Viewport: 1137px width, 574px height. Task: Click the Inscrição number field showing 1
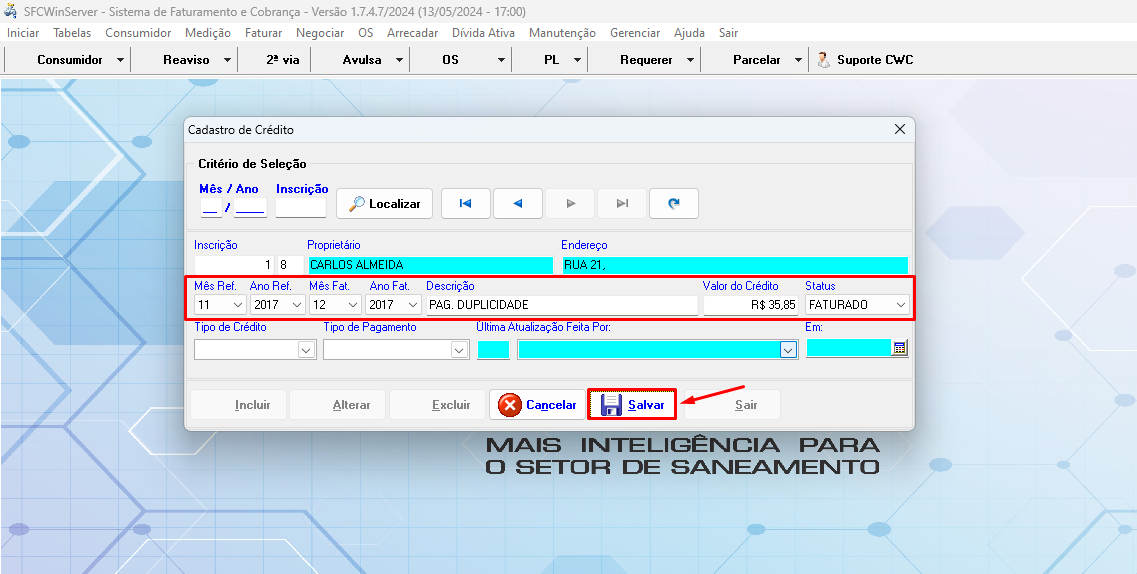pyautogui.click(x=234, y=265)
